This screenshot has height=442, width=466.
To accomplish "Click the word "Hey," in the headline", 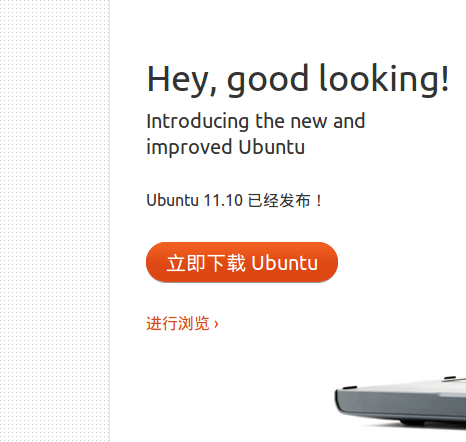I will click(x=182, y=80).
